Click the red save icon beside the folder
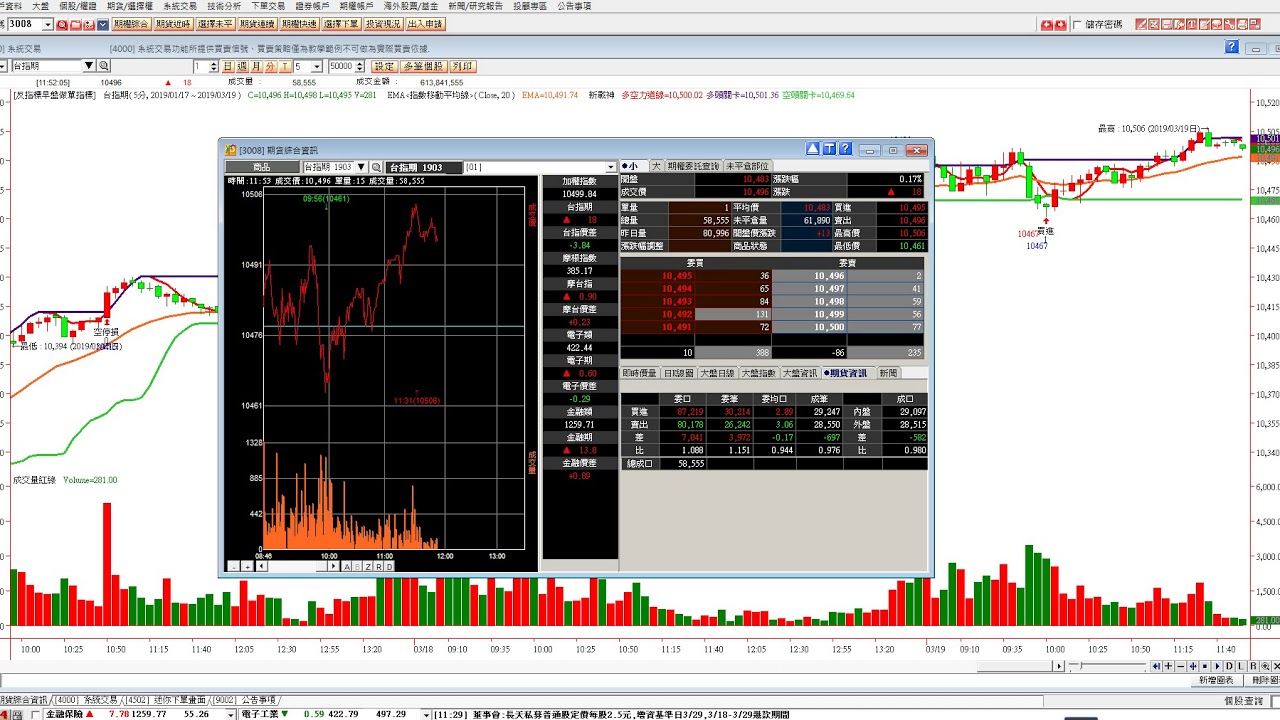The width and height of the screenshot is (1280, 720). [89, 24]
